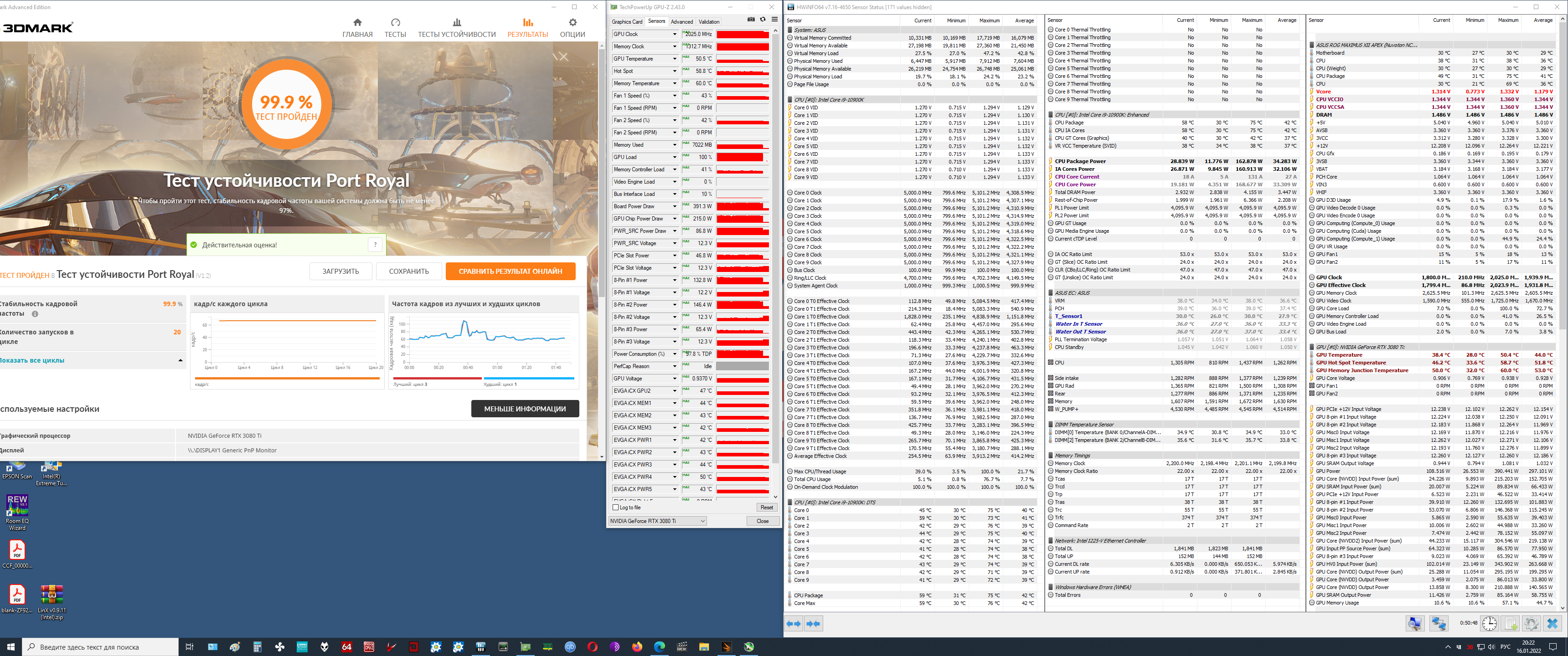Viewport: 1568px width, 656px height.
Task: Open HWiNFO sensor settings gear icon
Action: (x=1532, y=624)
